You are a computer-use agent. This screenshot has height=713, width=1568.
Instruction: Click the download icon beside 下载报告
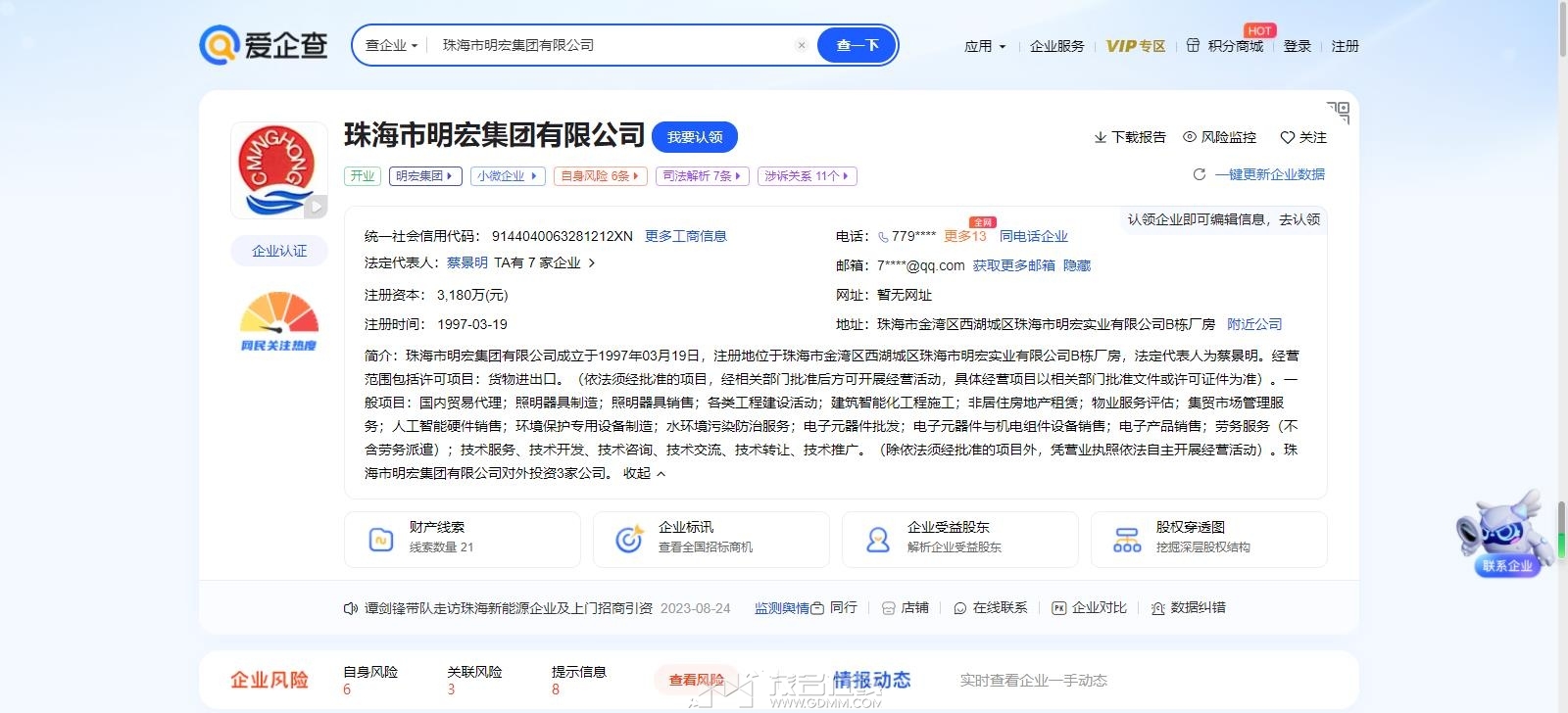coord(1101,137)
